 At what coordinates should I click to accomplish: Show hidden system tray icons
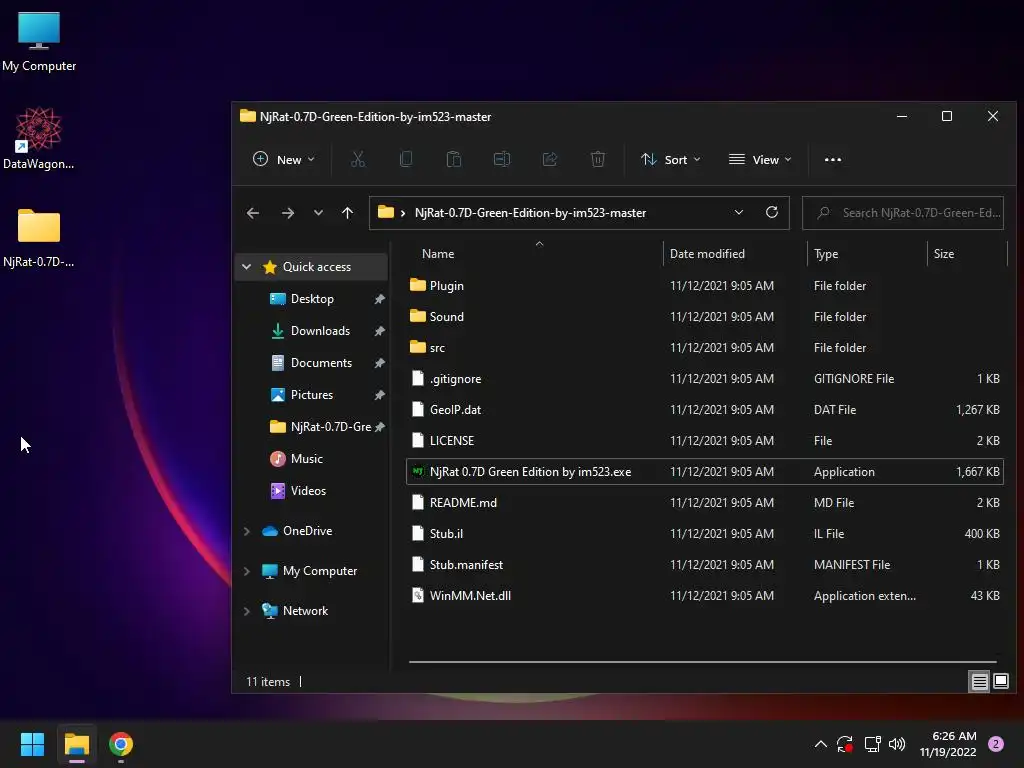pyautogui.click(x=821, y=744)
